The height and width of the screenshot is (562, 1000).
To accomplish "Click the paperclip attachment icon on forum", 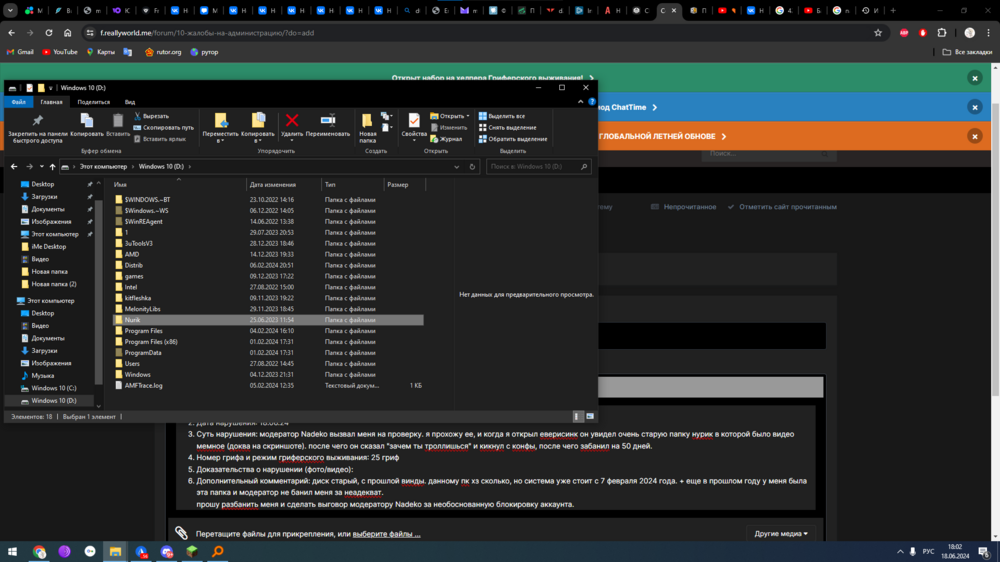I will pyautogui.click(x=182, y=533).
